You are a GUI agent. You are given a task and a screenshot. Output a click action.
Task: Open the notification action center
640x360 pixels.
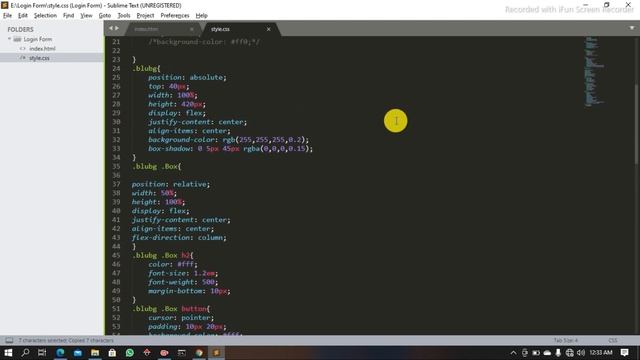click(x=624, y=353)
